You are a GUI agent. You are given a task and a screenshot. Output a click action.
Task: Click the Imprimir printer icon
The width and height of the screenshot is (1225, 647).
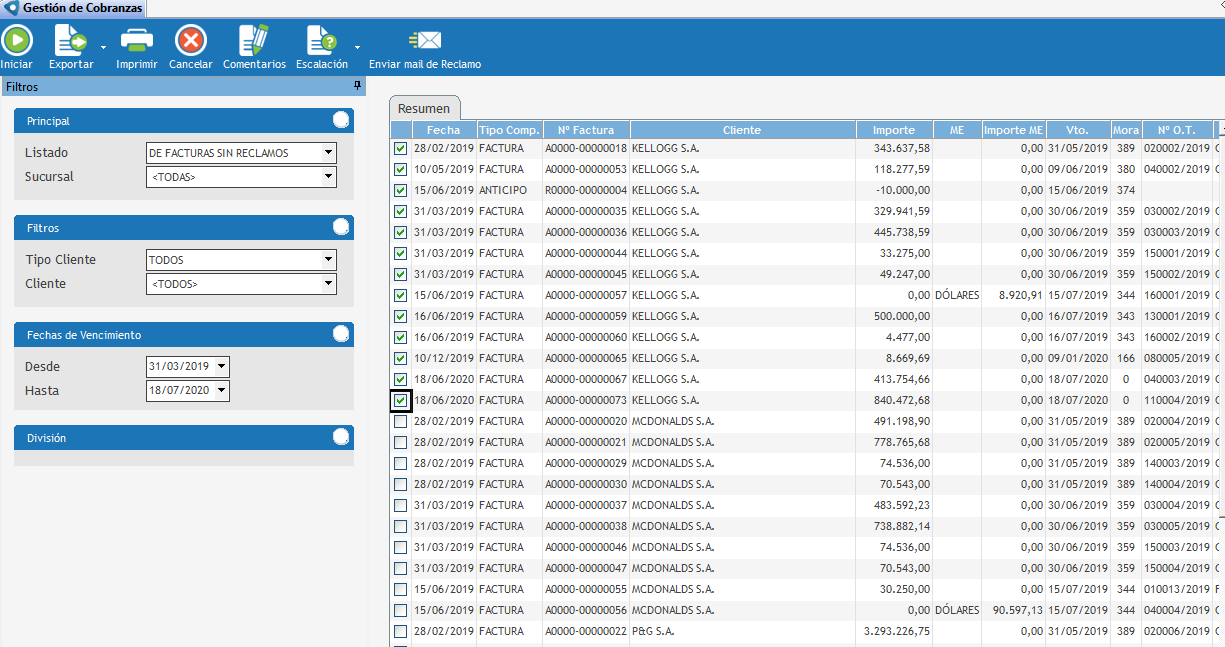click(x=136, y=41)
